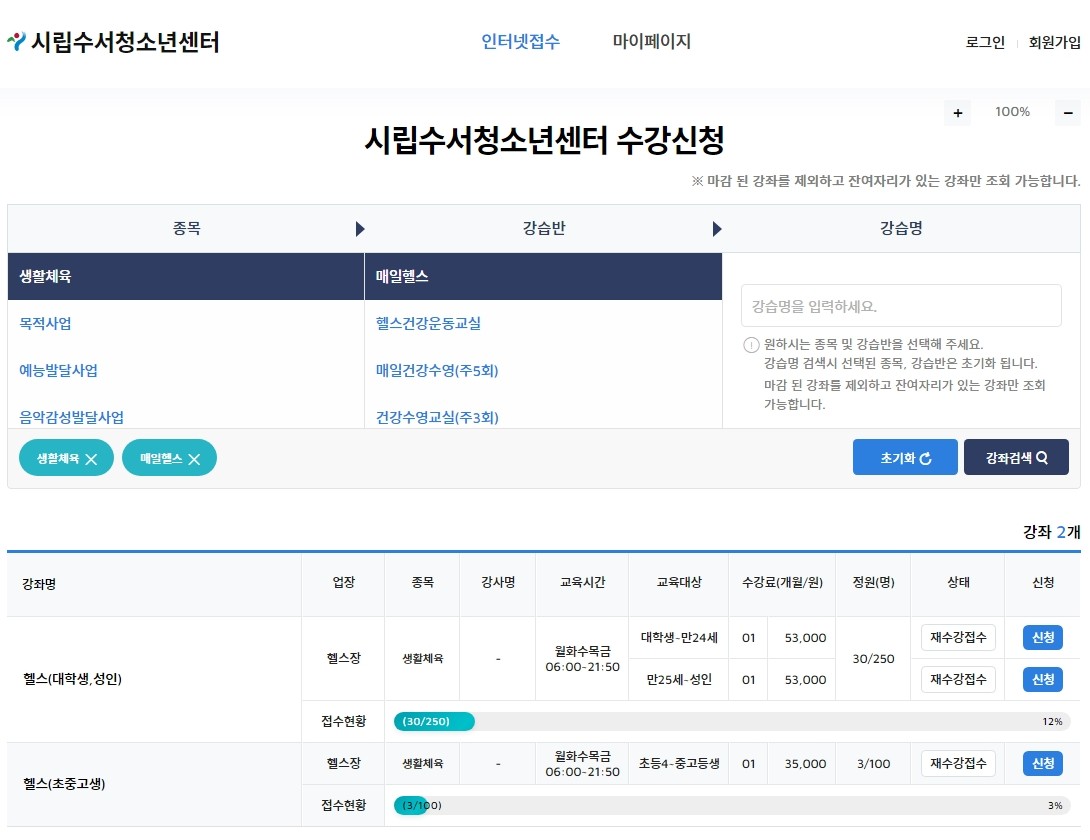Click the 시립수서청소년센터 logo icon

point(18,41)
